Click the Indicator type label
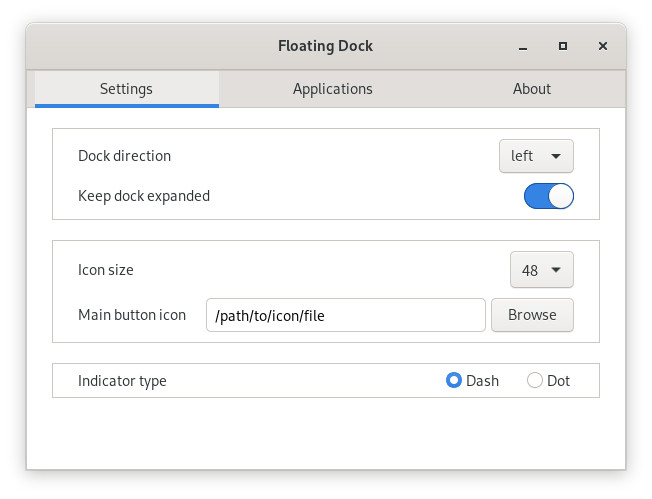 coord(122,381)
